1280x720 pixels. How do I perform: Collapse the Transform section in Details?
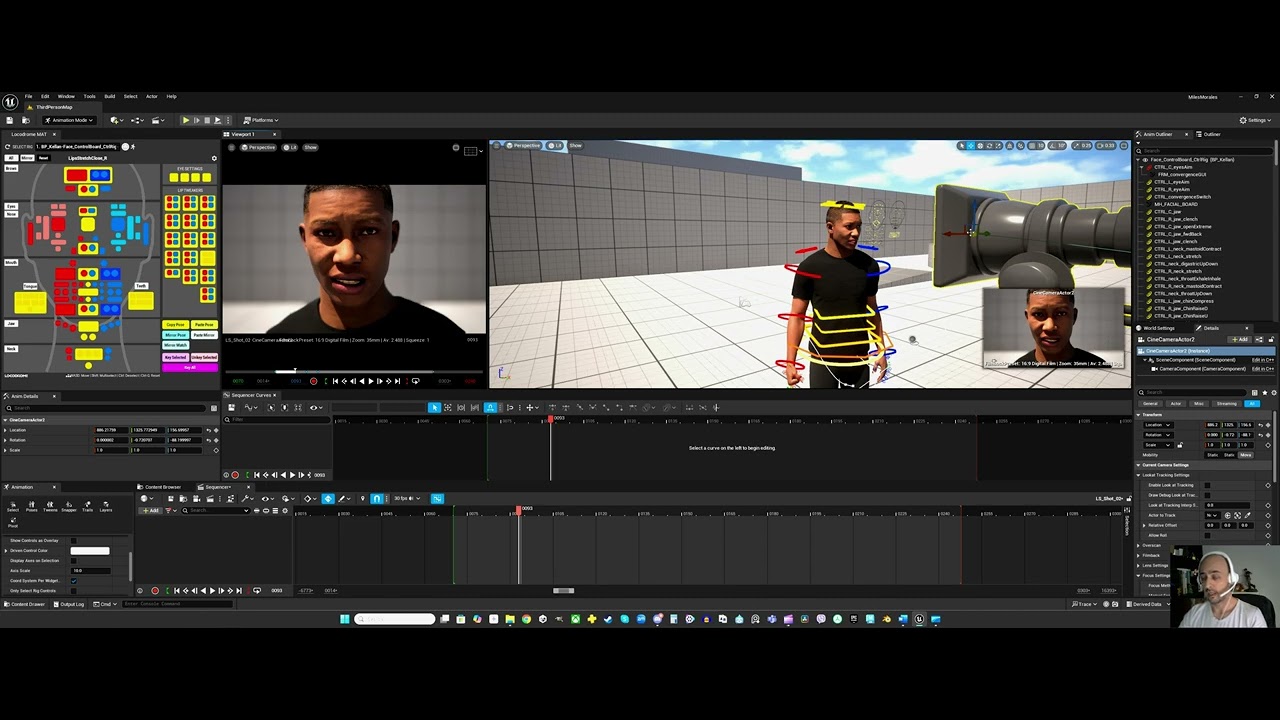(1138, 415)
